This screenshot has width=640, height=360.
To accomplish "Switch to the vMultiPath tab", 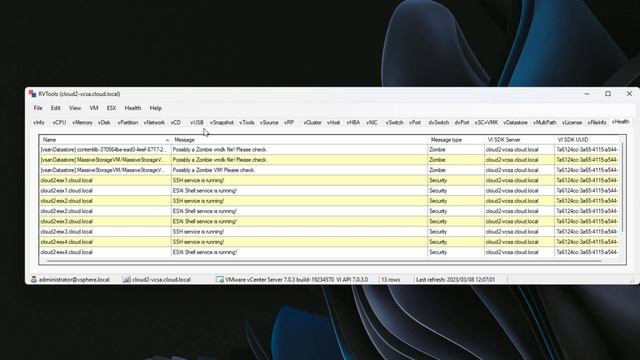I will [x=545, y=122].
